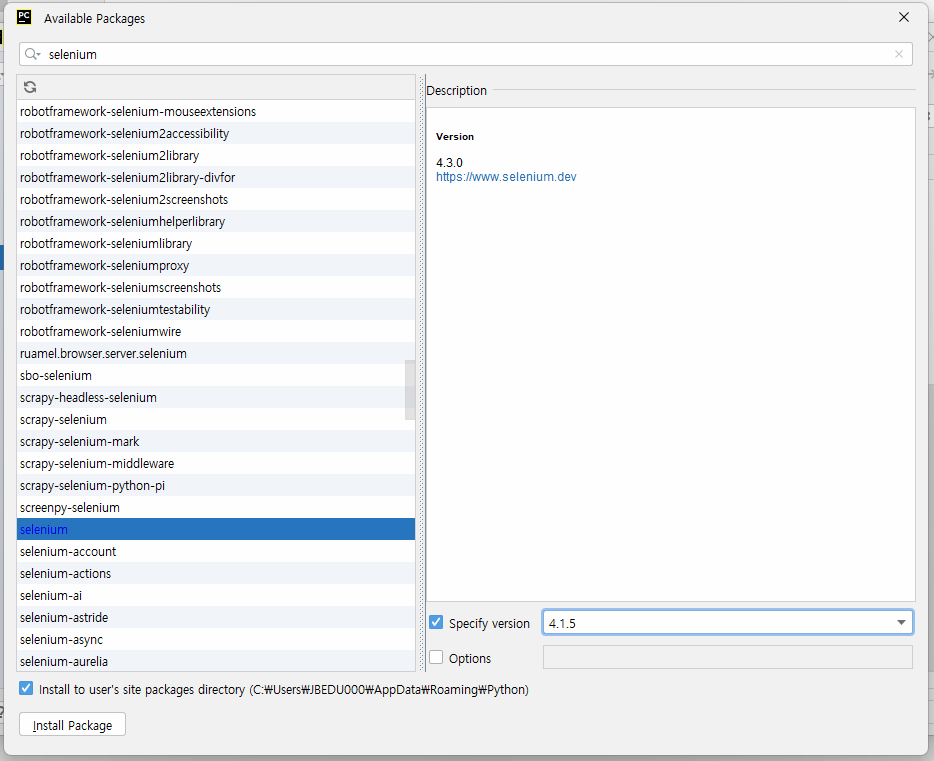934x761 pixels.
Task: Click the Install Package button
Action: tap(72, 725)
